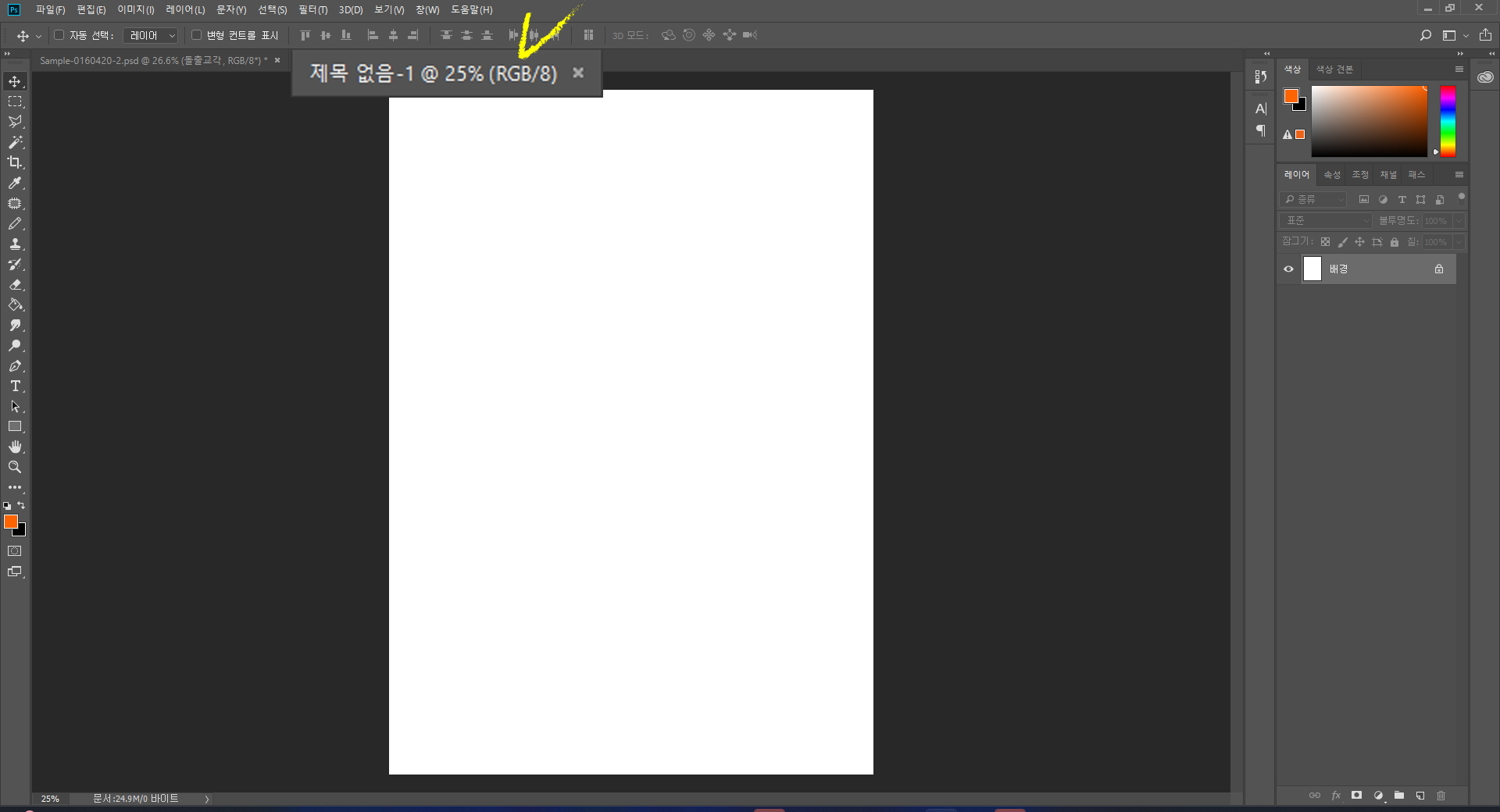Create a new adjustment layer
Image resolution: width=1500 pixels, height=812 pixels.
point(1379,796)
